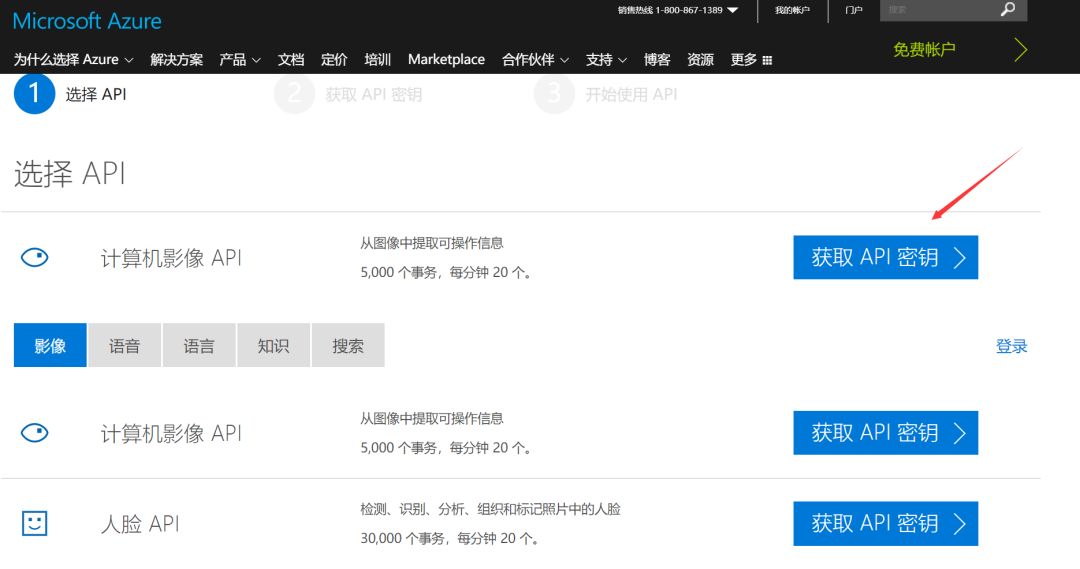Click the search magnifier icon
1080x569 pixels.
pos(1008,9)
